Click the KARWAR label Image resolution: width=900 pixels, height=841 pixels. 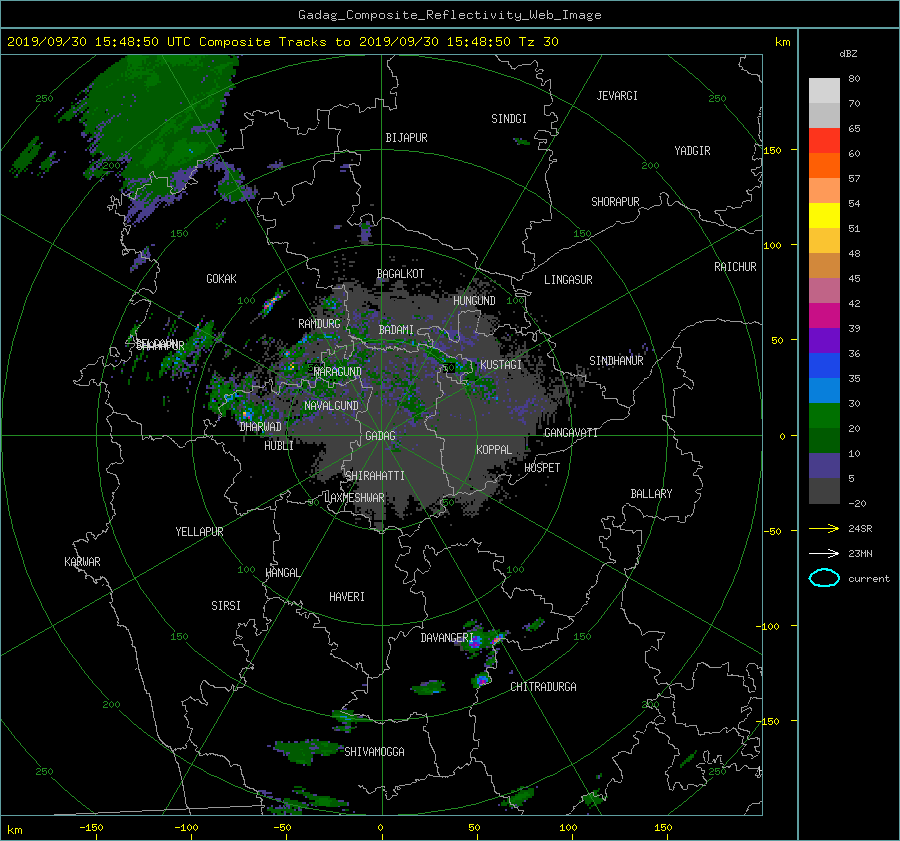[82, 562]
